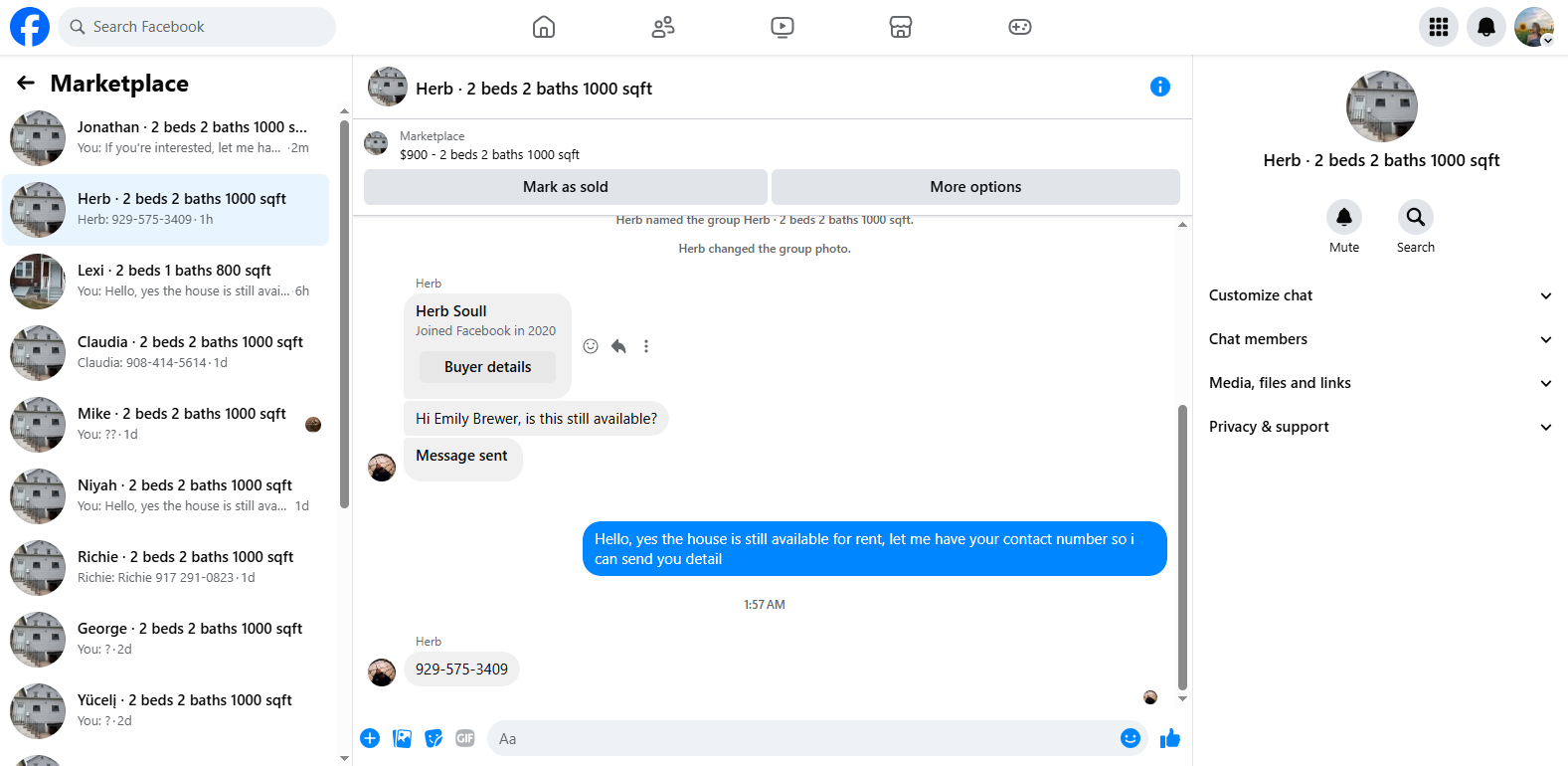Open the Marketplace storefront icon
Image resolution: width=1568 pixels, height=766 pixels.
(901, 27)
